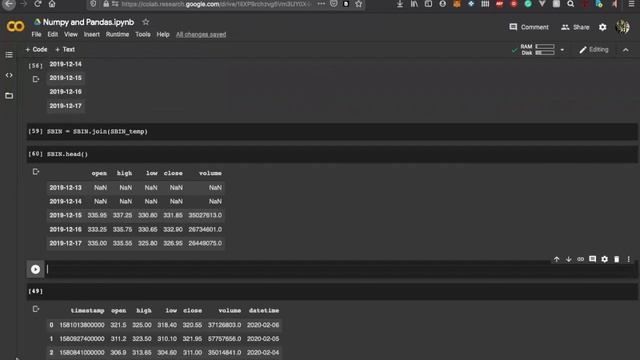The width and height of the screenshot is (640, 360).
Task: Open the Help menu
Action: point(163,35)
